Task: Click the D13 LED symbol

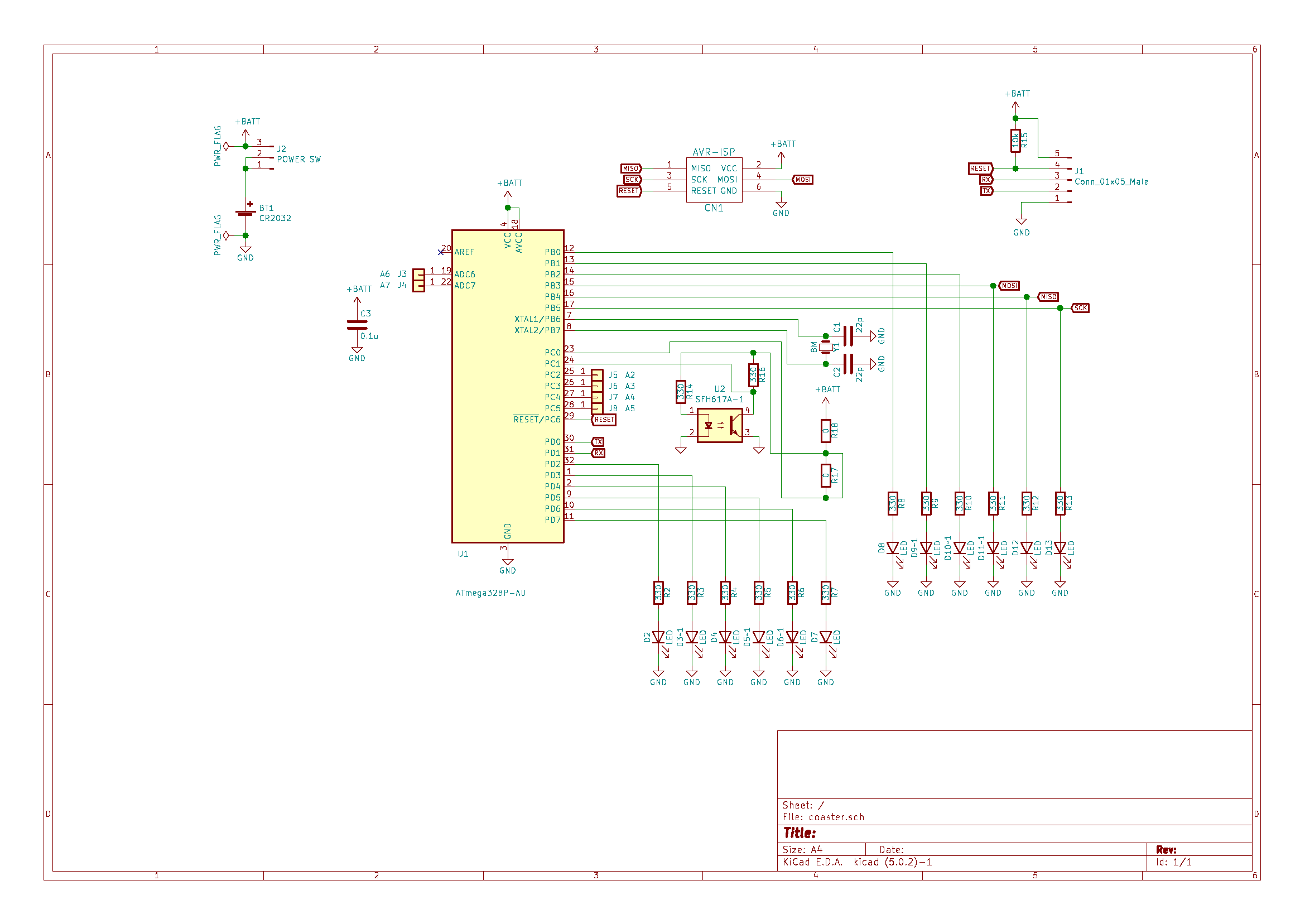Action: point(1060,548)
